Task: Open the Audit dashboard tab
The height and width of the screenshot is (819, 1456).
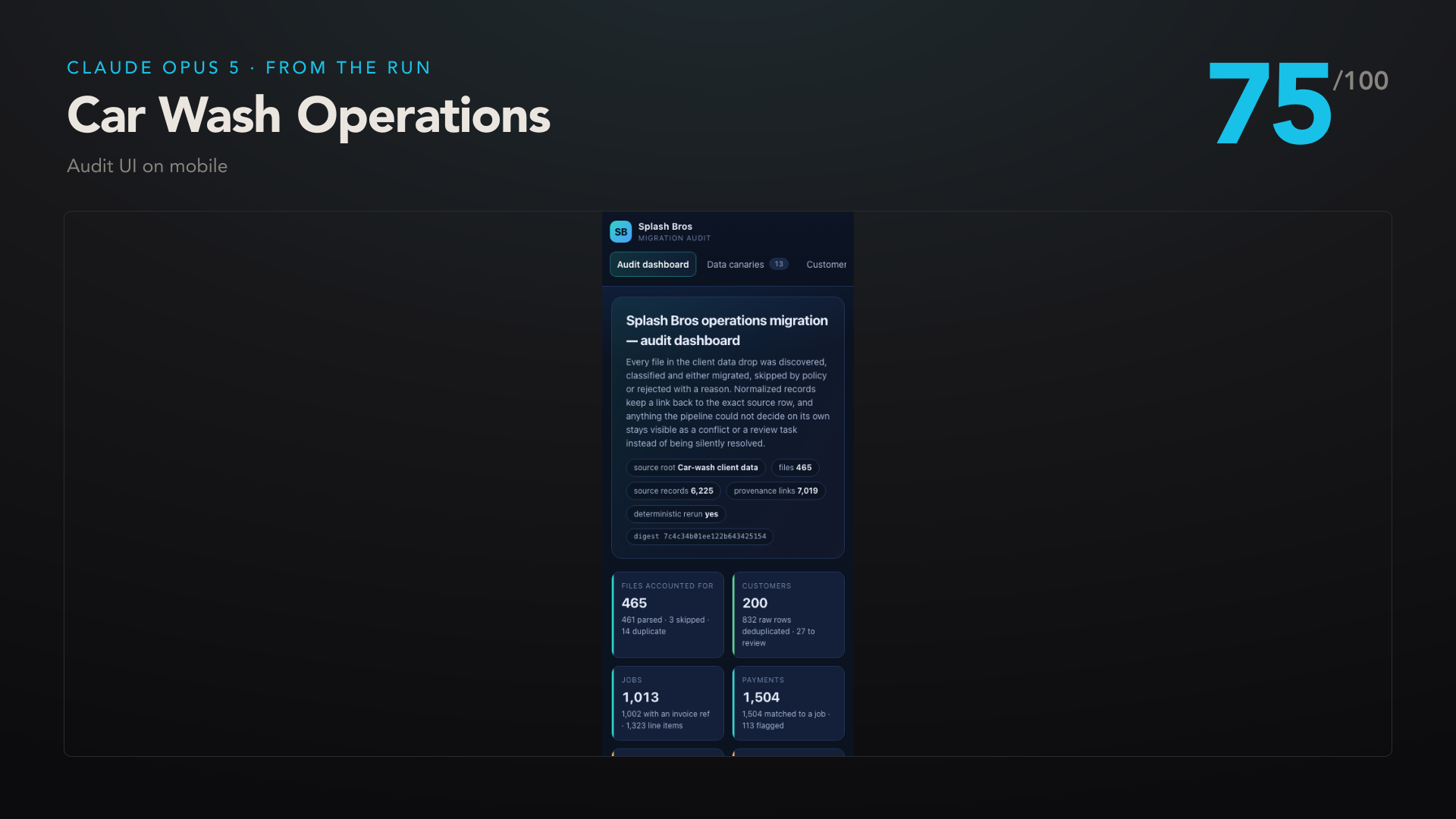Action: (653, 265)
